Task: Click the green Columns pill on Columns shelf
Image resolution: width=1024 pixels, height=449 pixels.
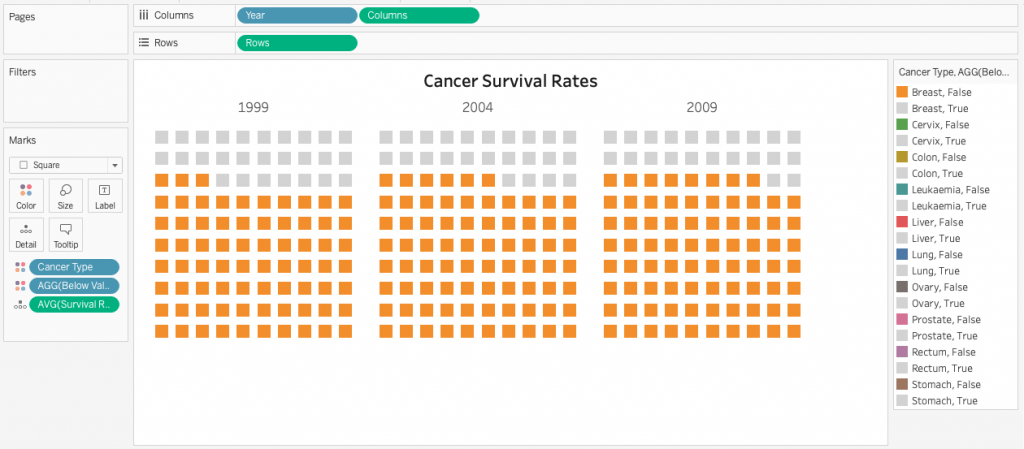Action: point(418,15)
